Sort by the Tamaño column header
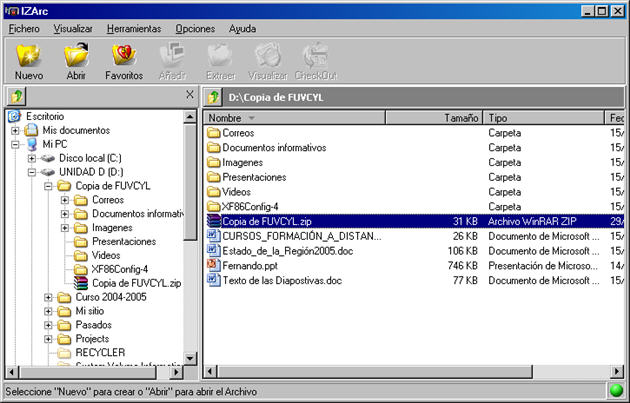This screenshot has height=403, width=630. point(461,118)
